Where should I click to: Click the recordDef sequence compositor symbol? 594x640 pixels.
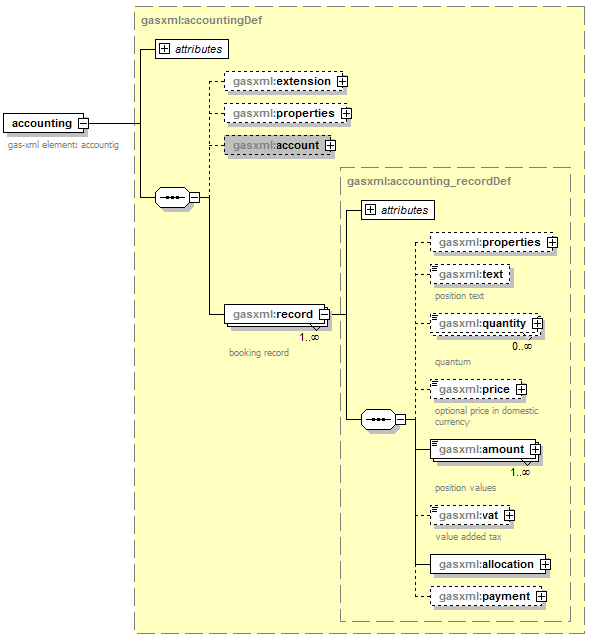[x=378, y=419]
